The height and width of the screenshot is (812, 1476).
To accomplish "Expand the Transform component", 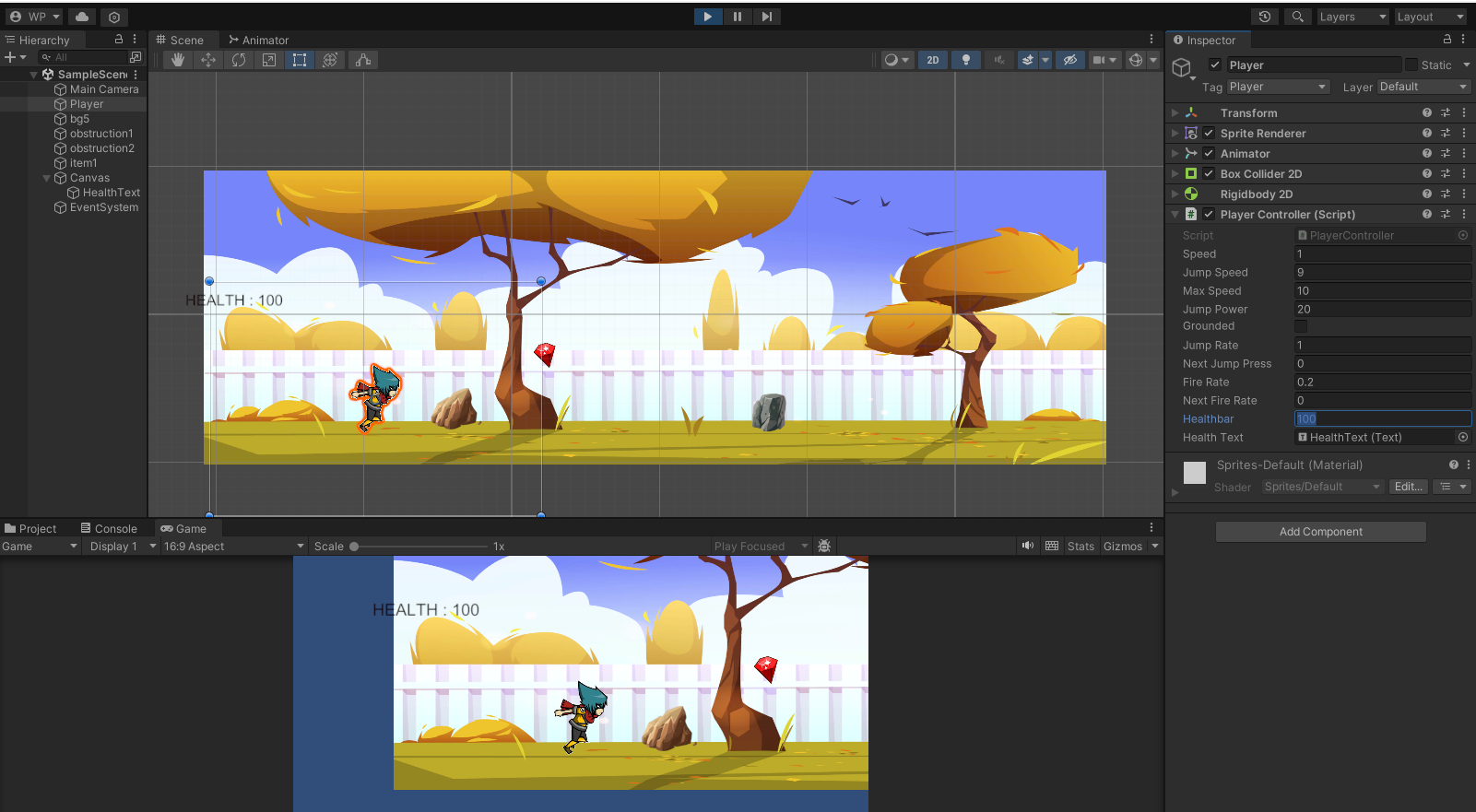I will click(x=1175, y=112).
